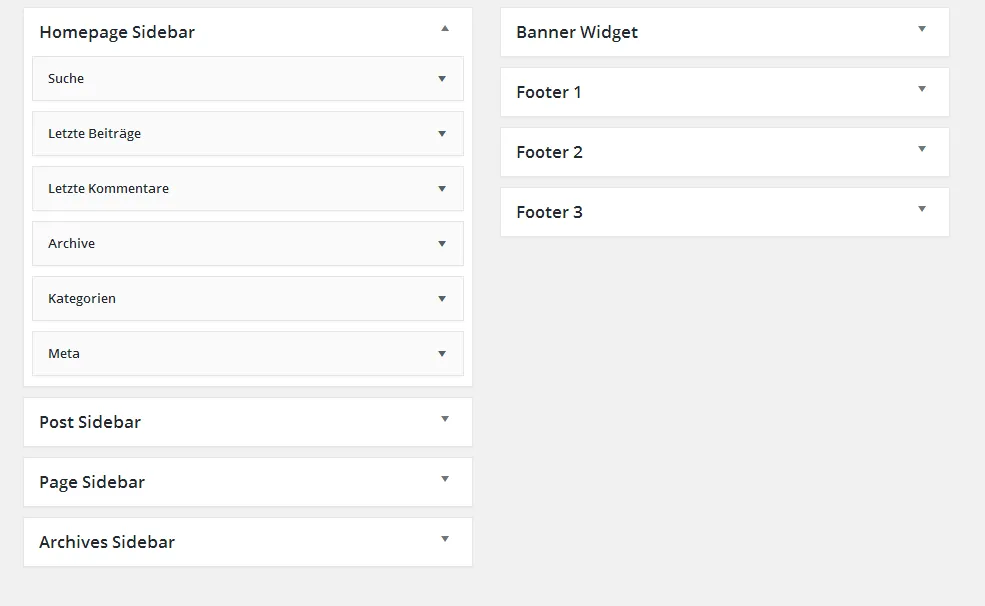Open the Archives Sidebar heading

107,542
